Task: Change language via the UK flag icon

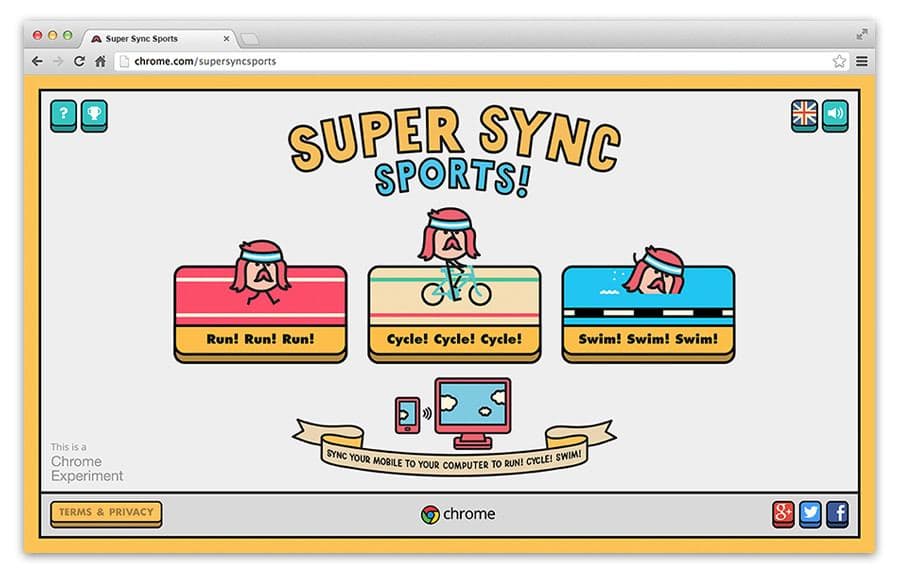Action: pyautogui.click(x=804, y=115)
